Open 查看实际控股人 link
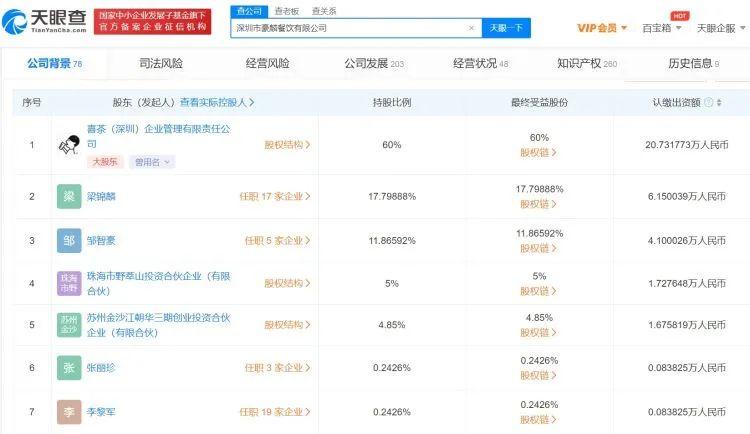The image size is (750, 434). pos(217,102)
